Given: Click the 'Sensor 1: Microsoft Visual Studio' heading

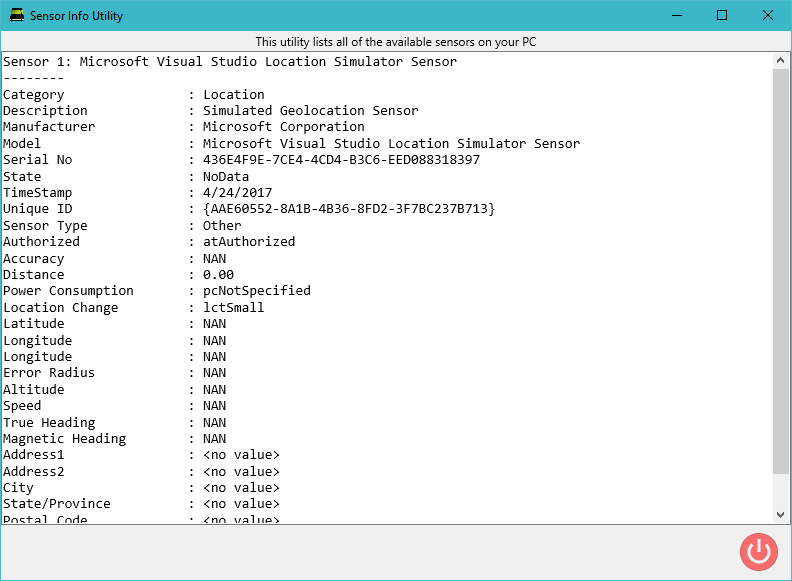Looking at the screenshot, I should click(230, 62).
